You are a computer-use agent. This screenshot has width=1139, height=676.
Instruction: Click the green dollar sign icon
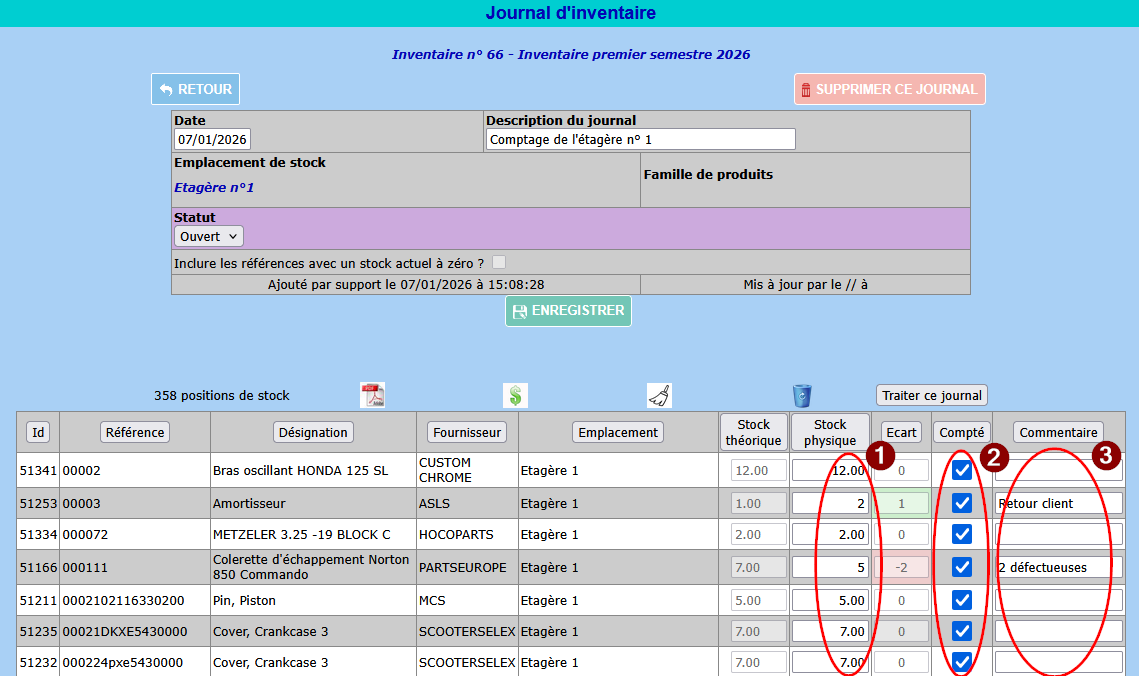[x=515, y=395]
